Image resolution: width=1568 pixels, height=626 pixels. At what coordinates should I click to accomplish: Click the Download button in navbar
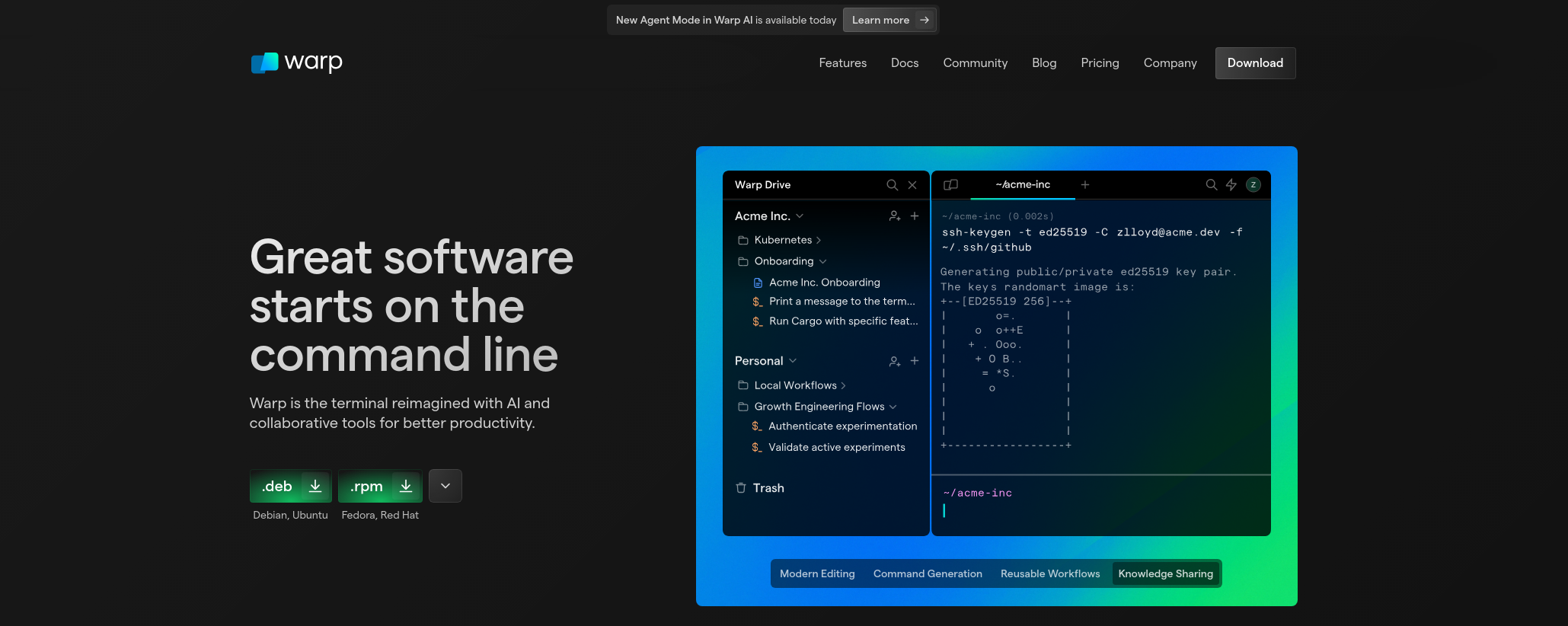point(1256,63)
